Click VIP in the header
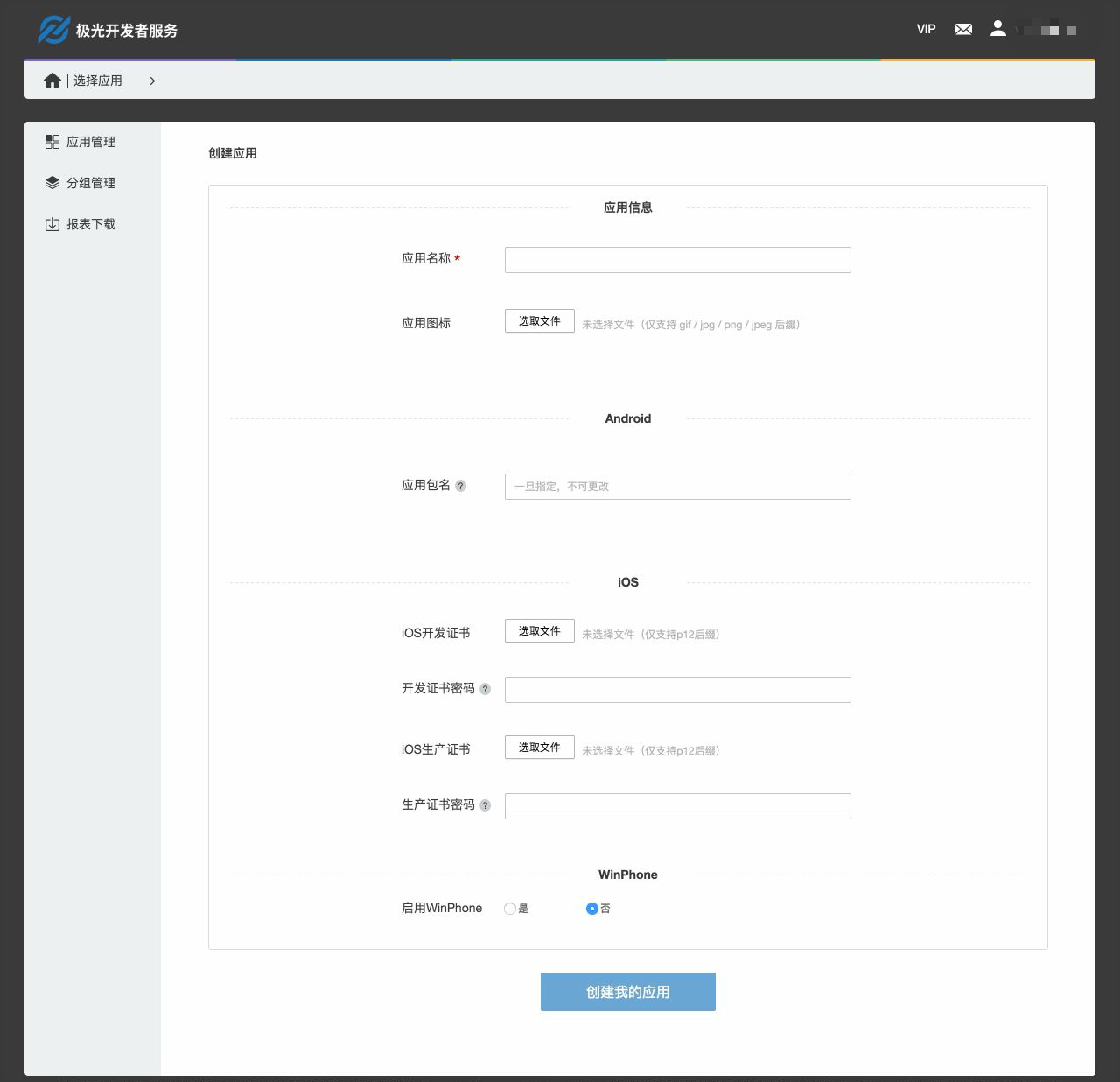The image size is (1120, 1082). point(926,29)
